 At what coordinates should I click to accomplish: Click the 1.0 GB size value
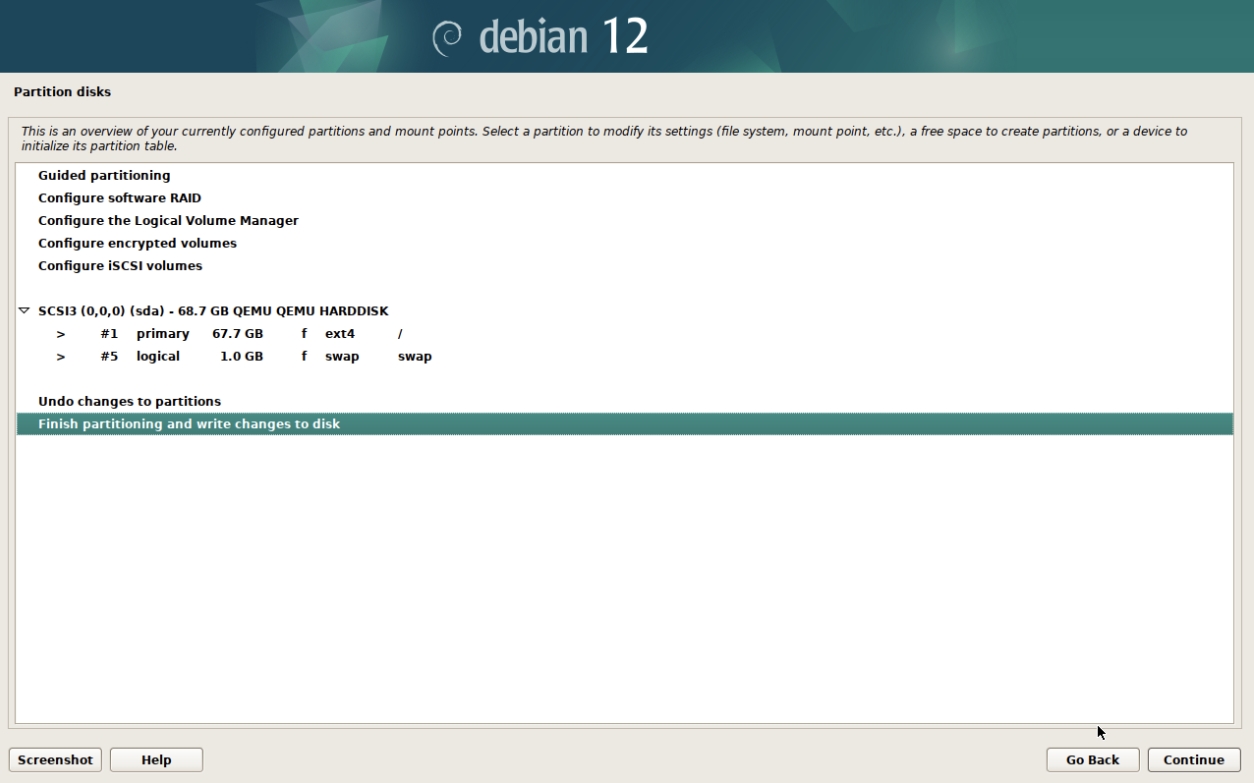(242, 356)
